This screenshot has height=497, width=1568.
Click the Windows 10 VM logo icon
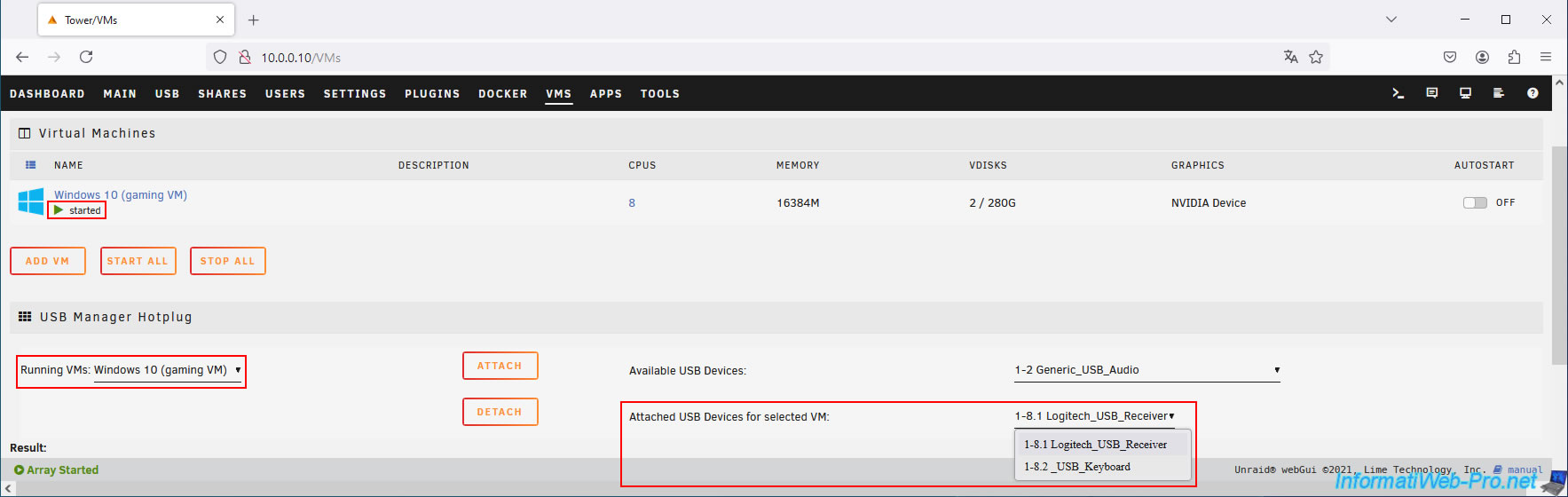pos(31,201)
